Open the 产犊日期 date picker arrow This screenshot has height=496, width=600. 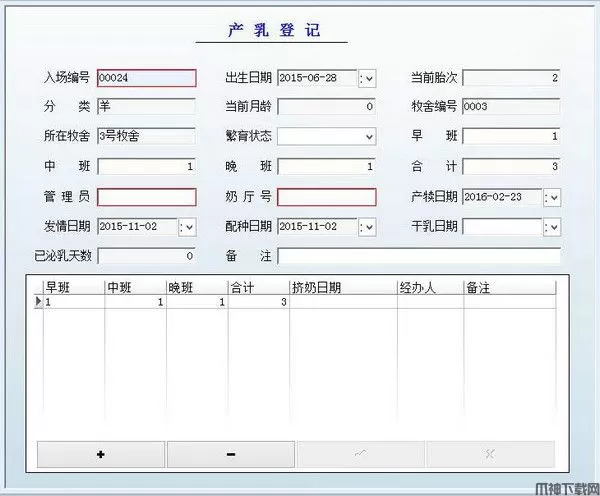tap(552, 197)
